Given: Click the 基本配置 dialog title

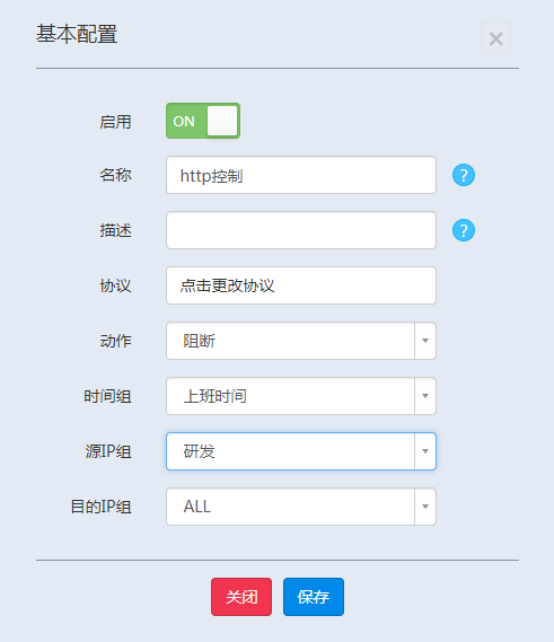Looking at the screenshot, I should coord(77,34).
